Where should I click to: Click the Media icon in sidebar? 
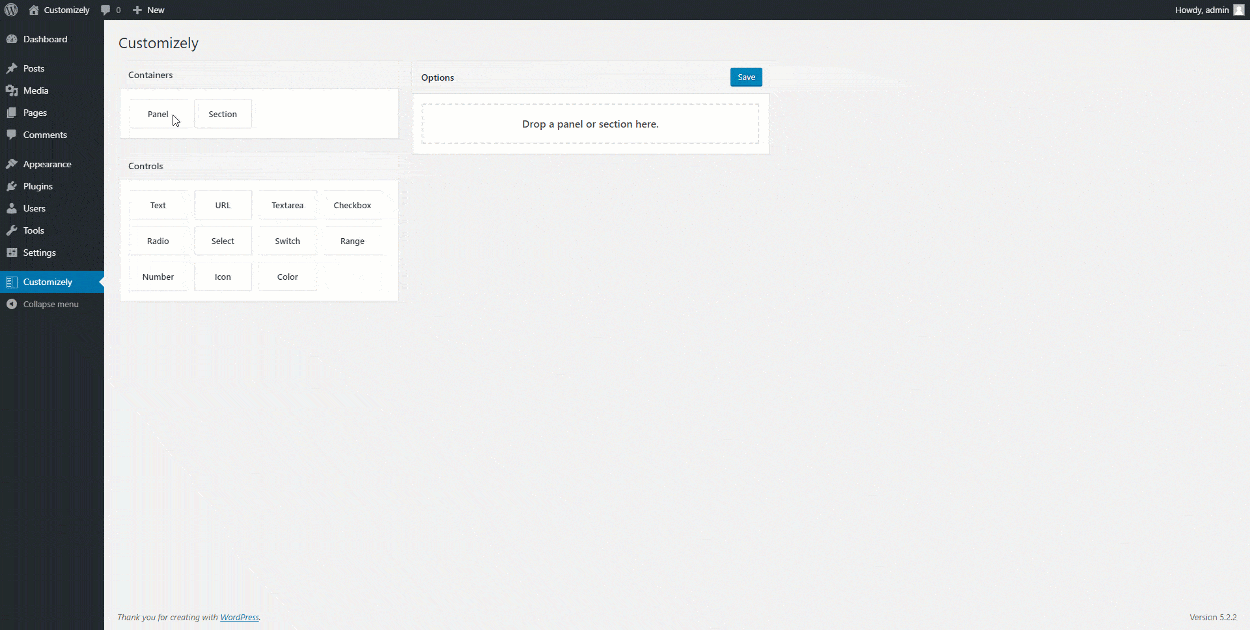(x=11, y=91)
